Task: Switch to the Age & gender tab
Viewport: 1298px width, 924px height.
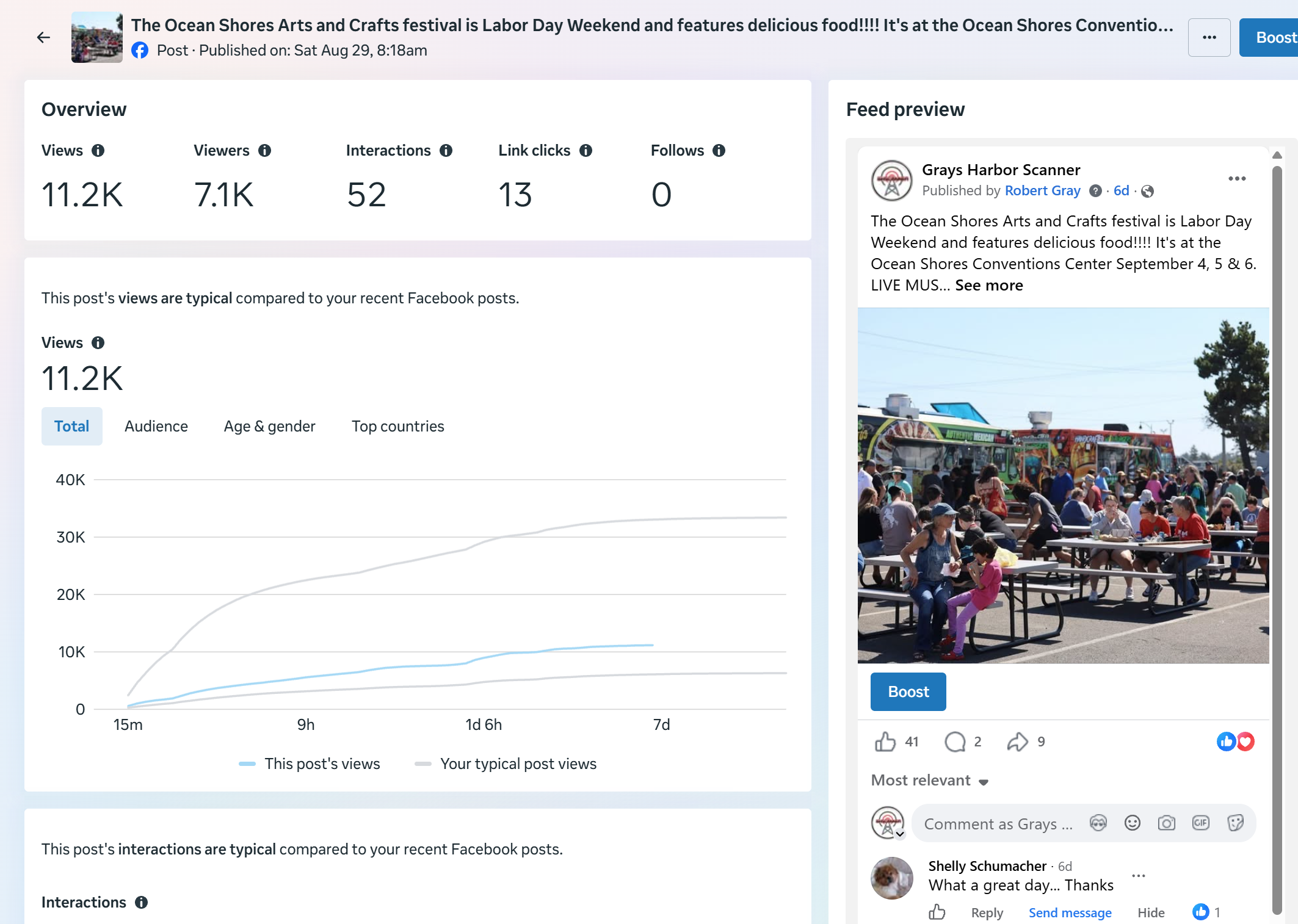Action: click(270, 426)
